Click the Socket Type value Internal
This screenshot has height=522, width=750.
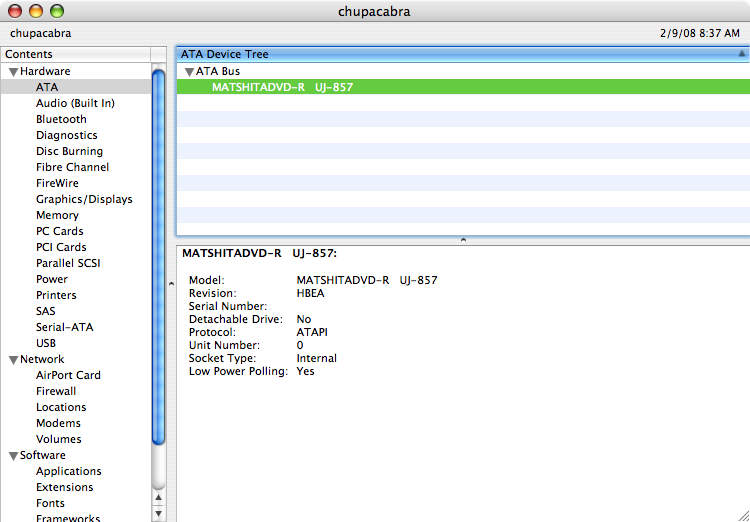[317, 358]
